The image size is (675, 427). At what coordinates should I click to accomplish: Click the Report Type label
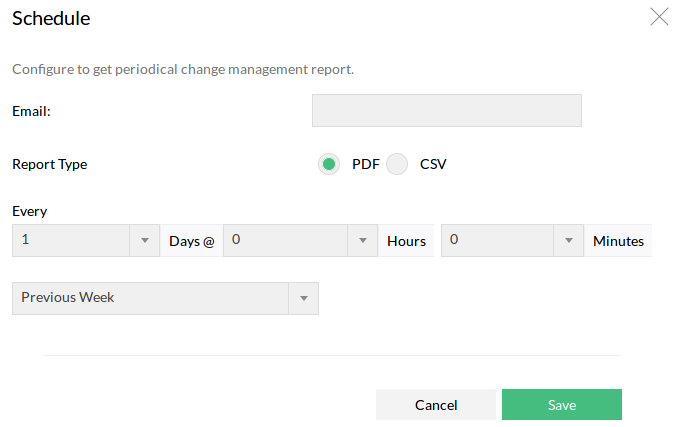[49, 164]
